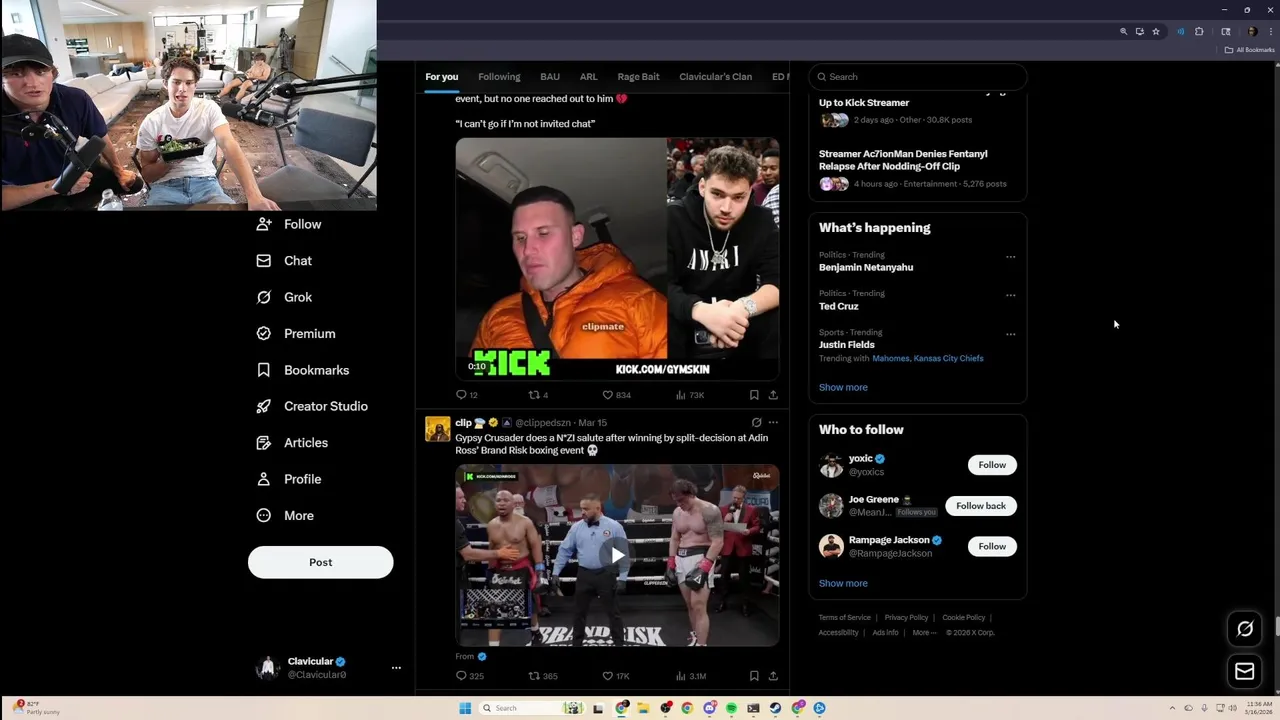1280x720 pixels.
Task: Show more in Who to follow
Action: [x=843, y=583]
